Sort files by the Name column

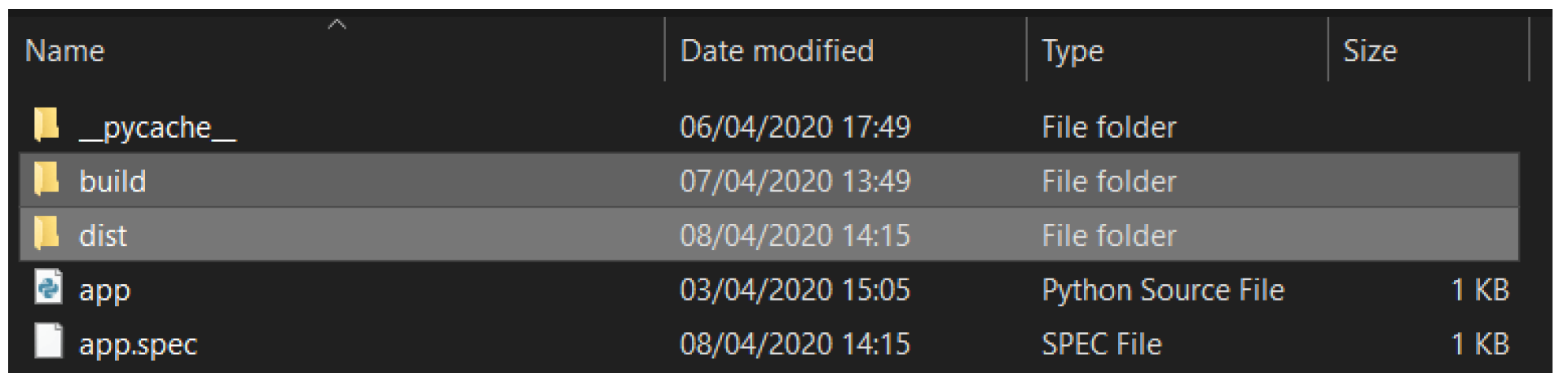[65, 51]
